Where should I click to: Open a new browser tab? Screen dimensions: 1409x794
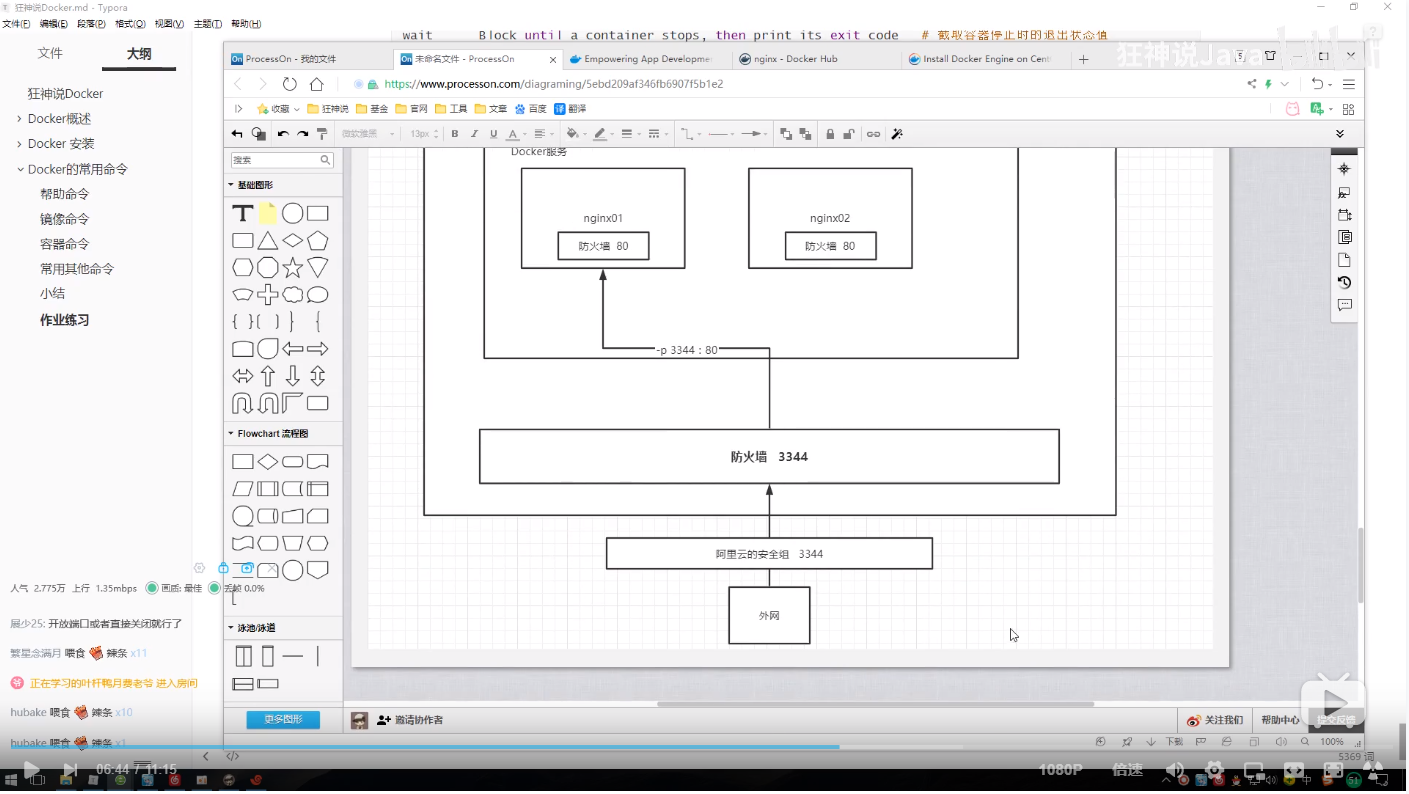(1083, 59)
